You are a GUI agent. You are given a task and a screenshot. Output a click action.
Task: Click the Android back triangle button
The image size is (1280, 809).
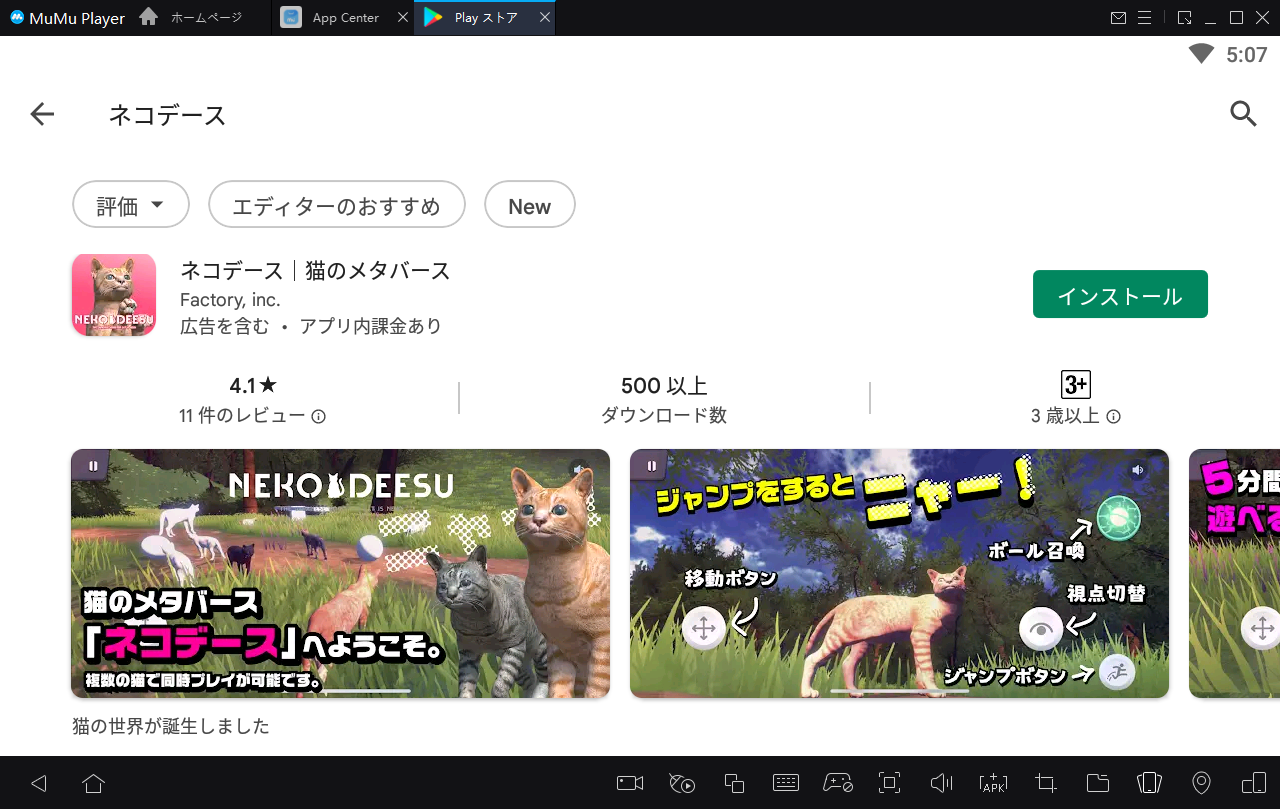39,783
